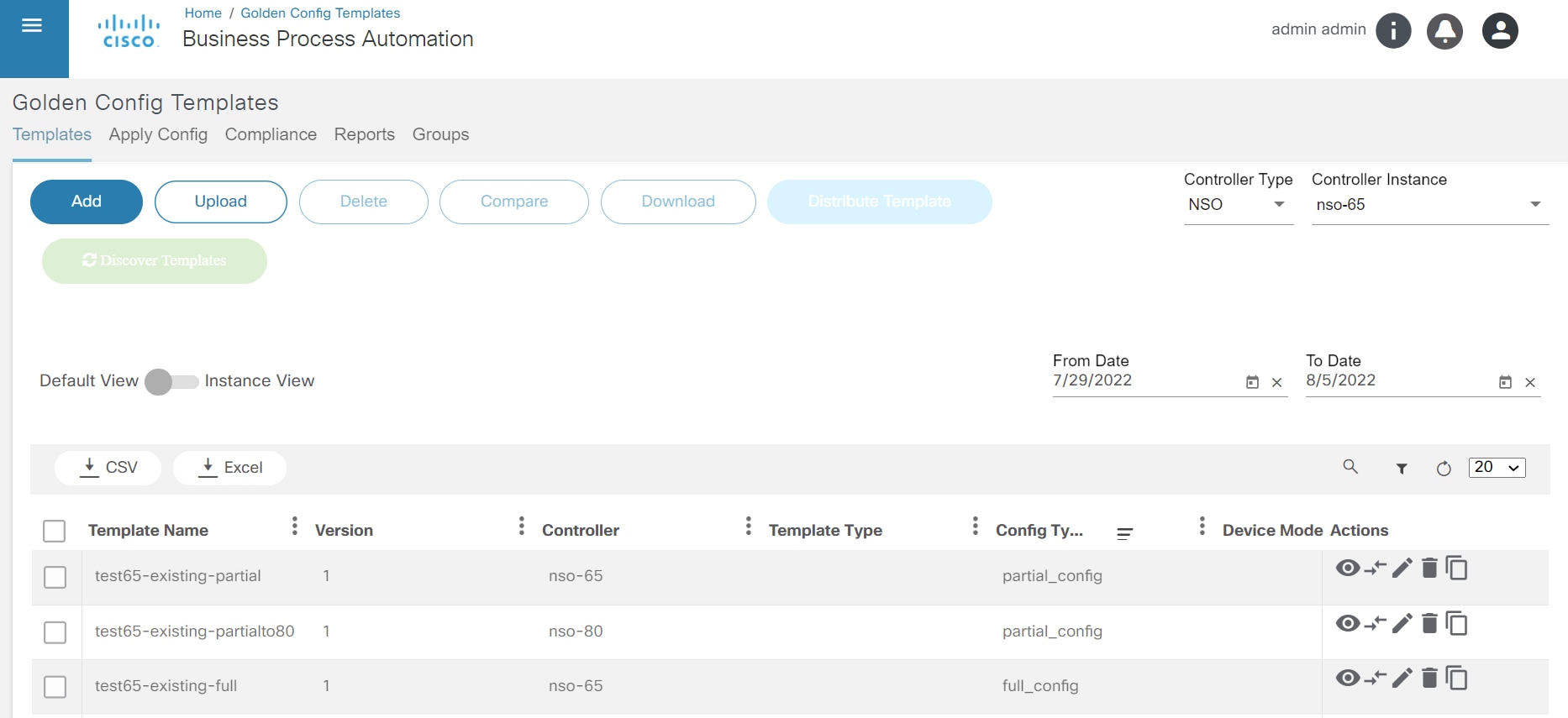
Task: Change the page size dropdown from 20
Action: (1497, 468)
